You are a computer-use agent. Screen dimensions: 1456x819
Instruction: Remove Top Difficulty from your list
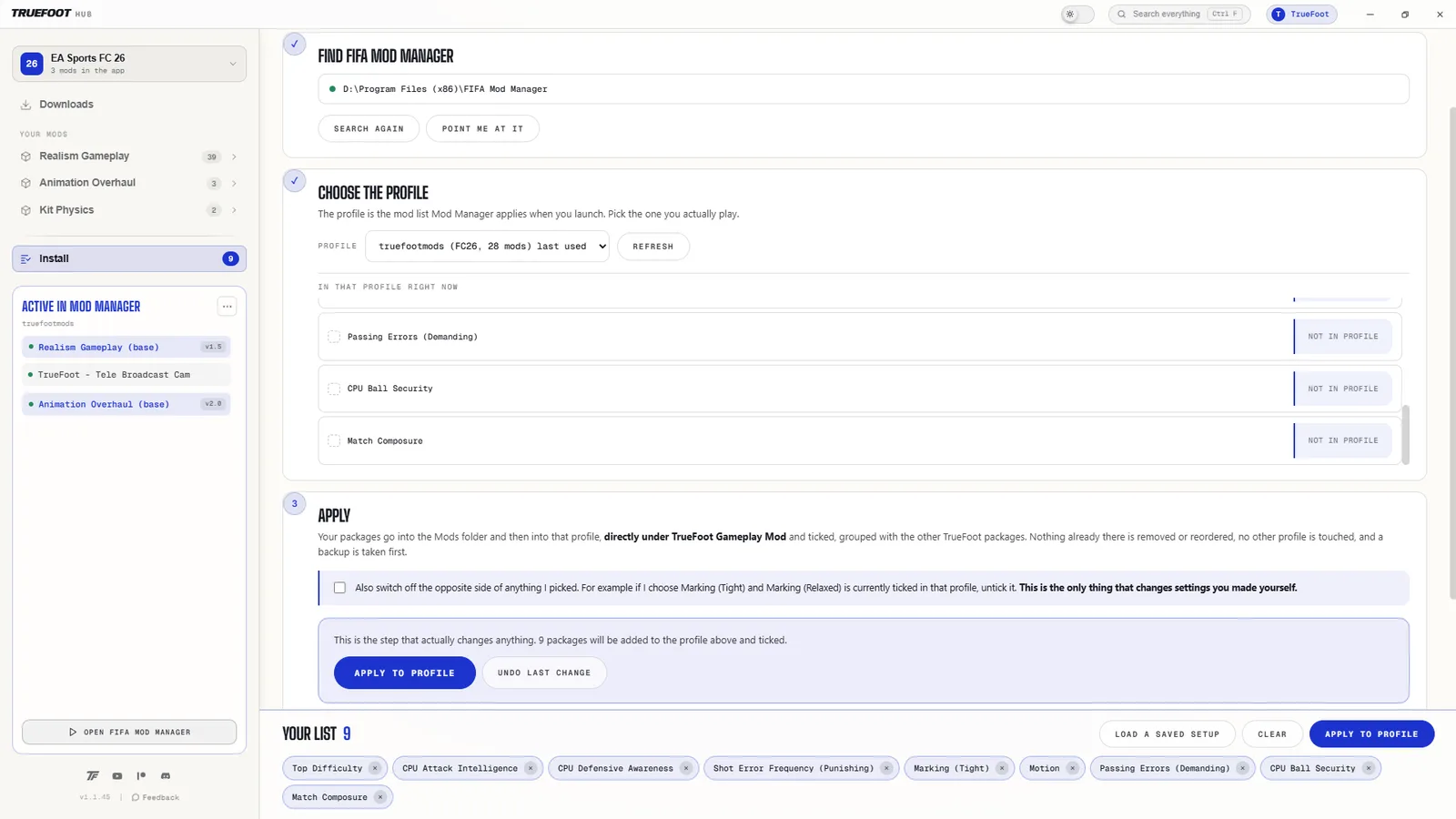point(374,768)
